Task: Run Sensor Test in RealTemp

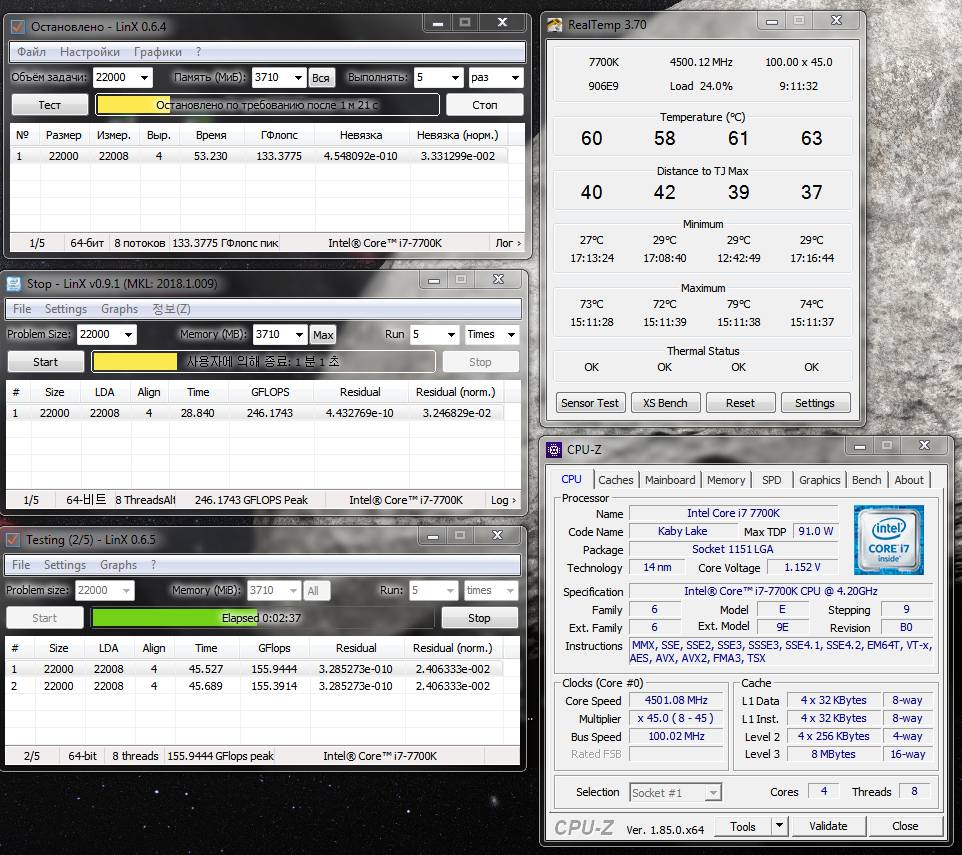Action: coord(590,403)
